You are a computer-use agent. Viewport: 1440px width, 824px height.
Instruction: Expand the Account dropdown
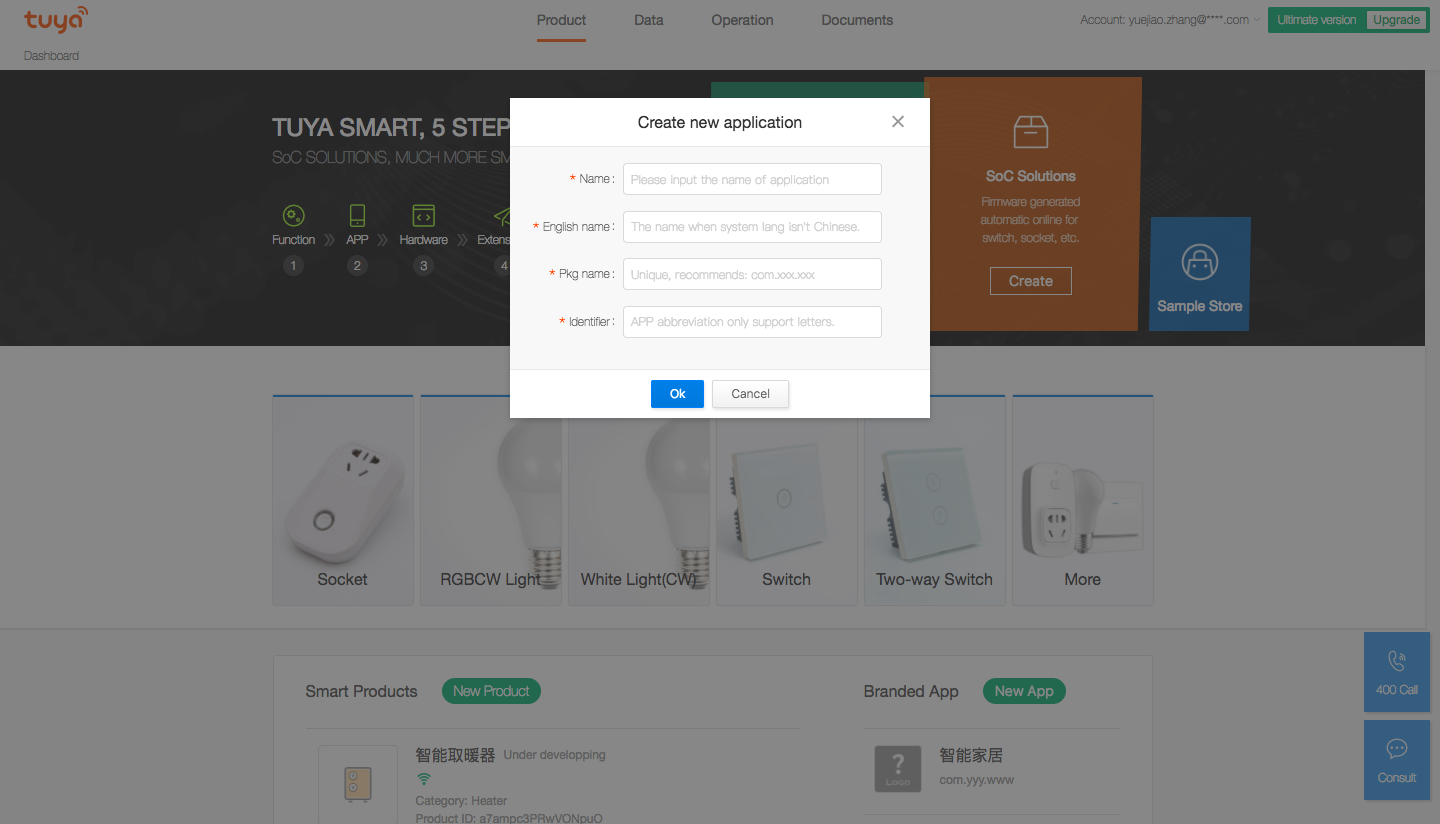pyautogui.click(x=1170, y=20)
